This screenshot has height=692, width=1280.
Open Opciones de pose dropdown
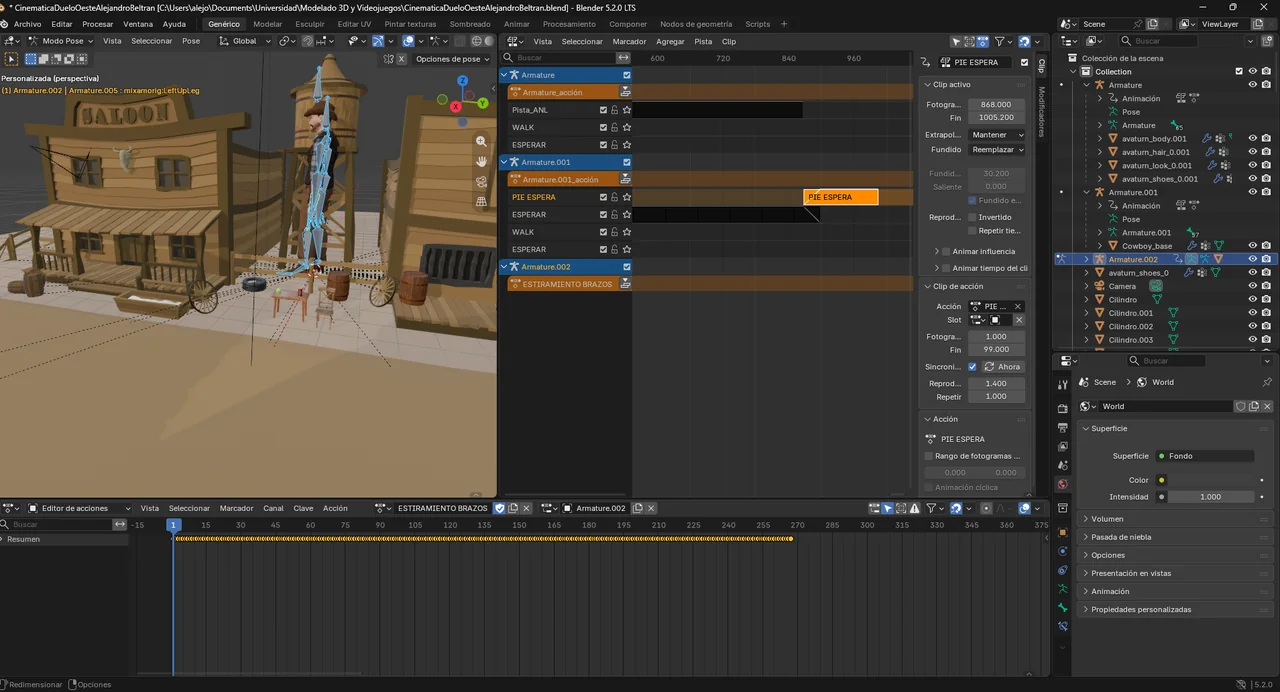point(453,59)
